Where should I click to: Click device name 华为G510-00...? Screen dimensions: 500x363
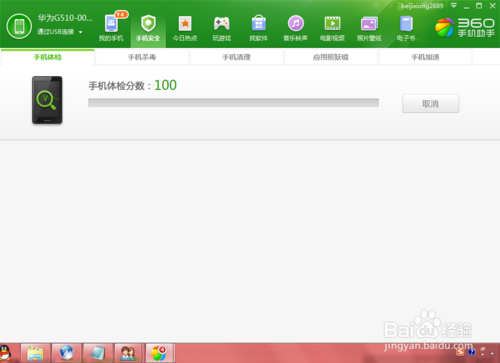tap(65, 18)
